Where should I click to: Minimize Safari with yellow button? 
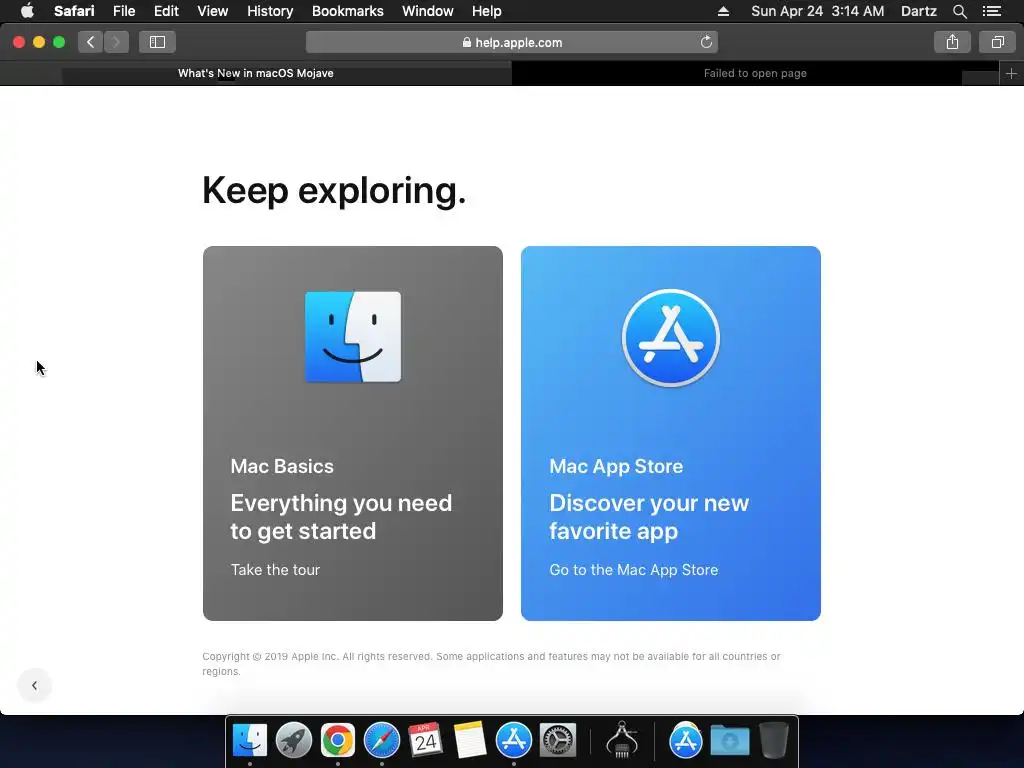39,42
